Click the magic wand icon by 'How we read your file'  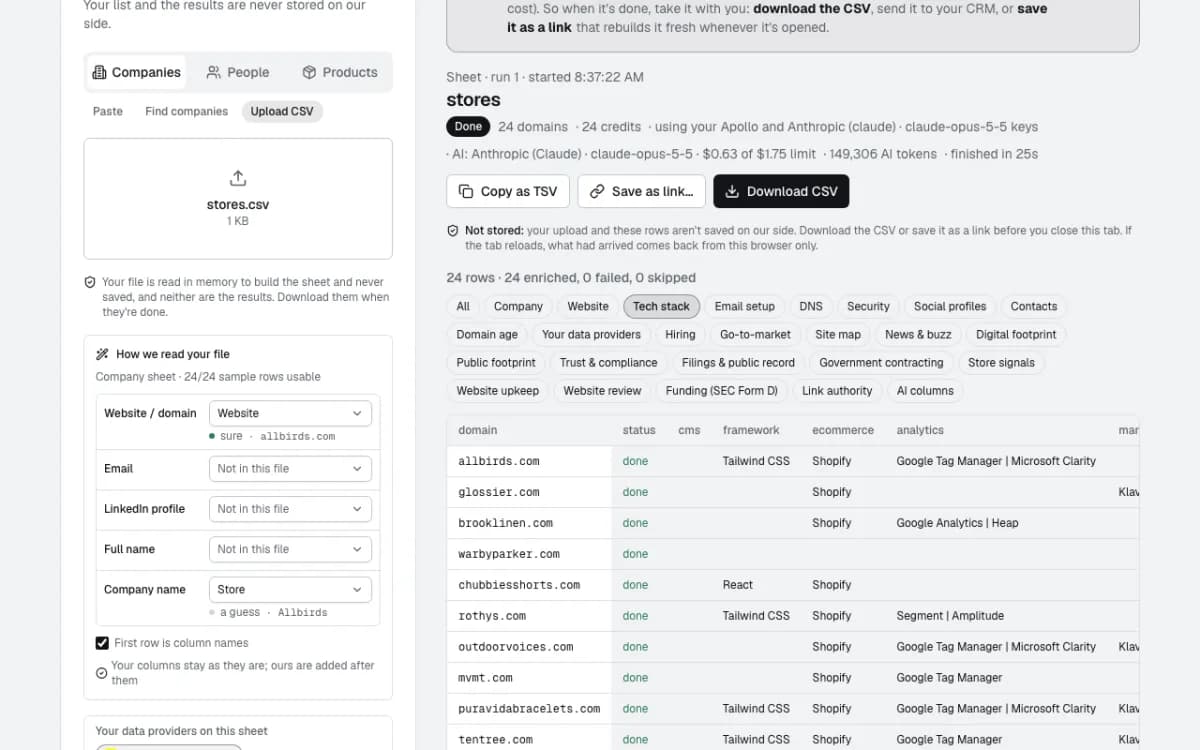[102, 354]
